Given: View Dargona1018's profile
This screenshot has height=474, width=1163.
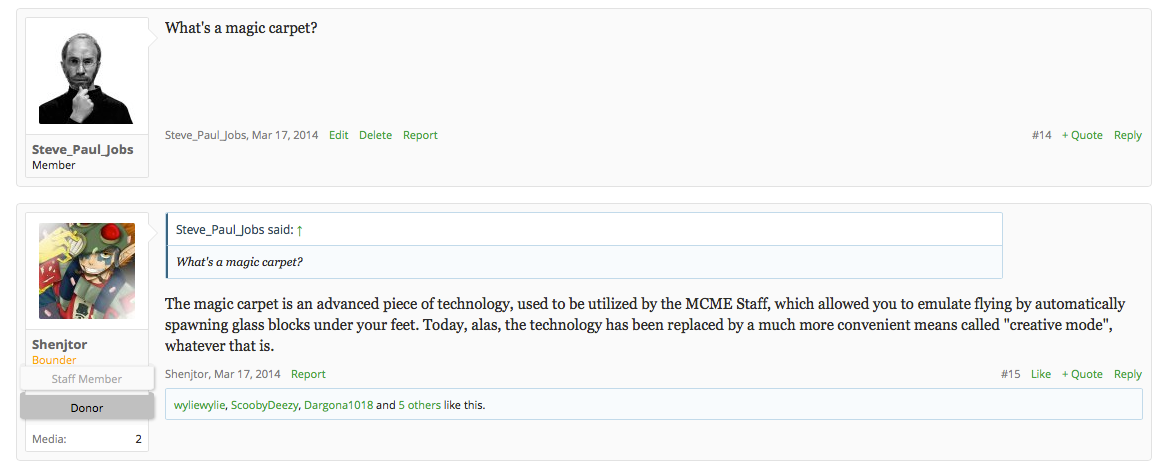Looking at the screenshot, I should (x=338, y=406).
